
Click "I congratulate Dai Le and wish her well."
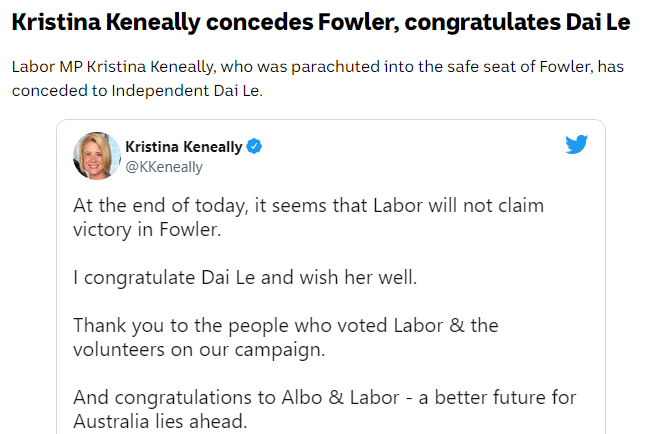245,277
